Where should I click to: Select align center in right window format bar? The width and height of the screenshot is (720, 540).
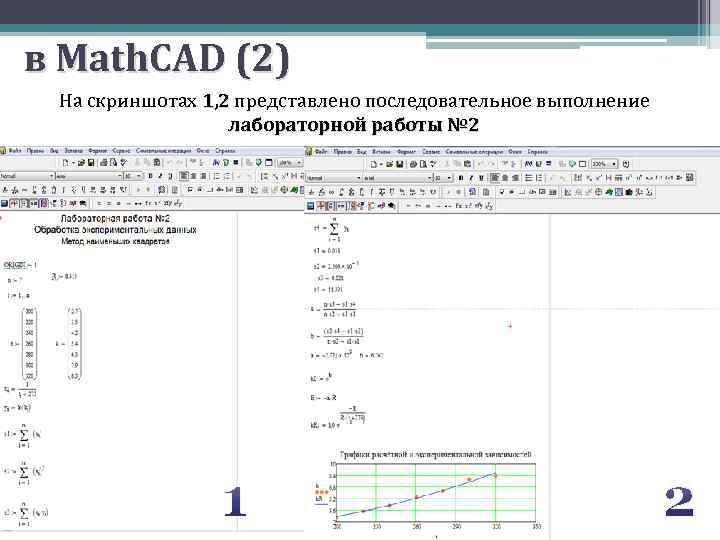point(505,178)
